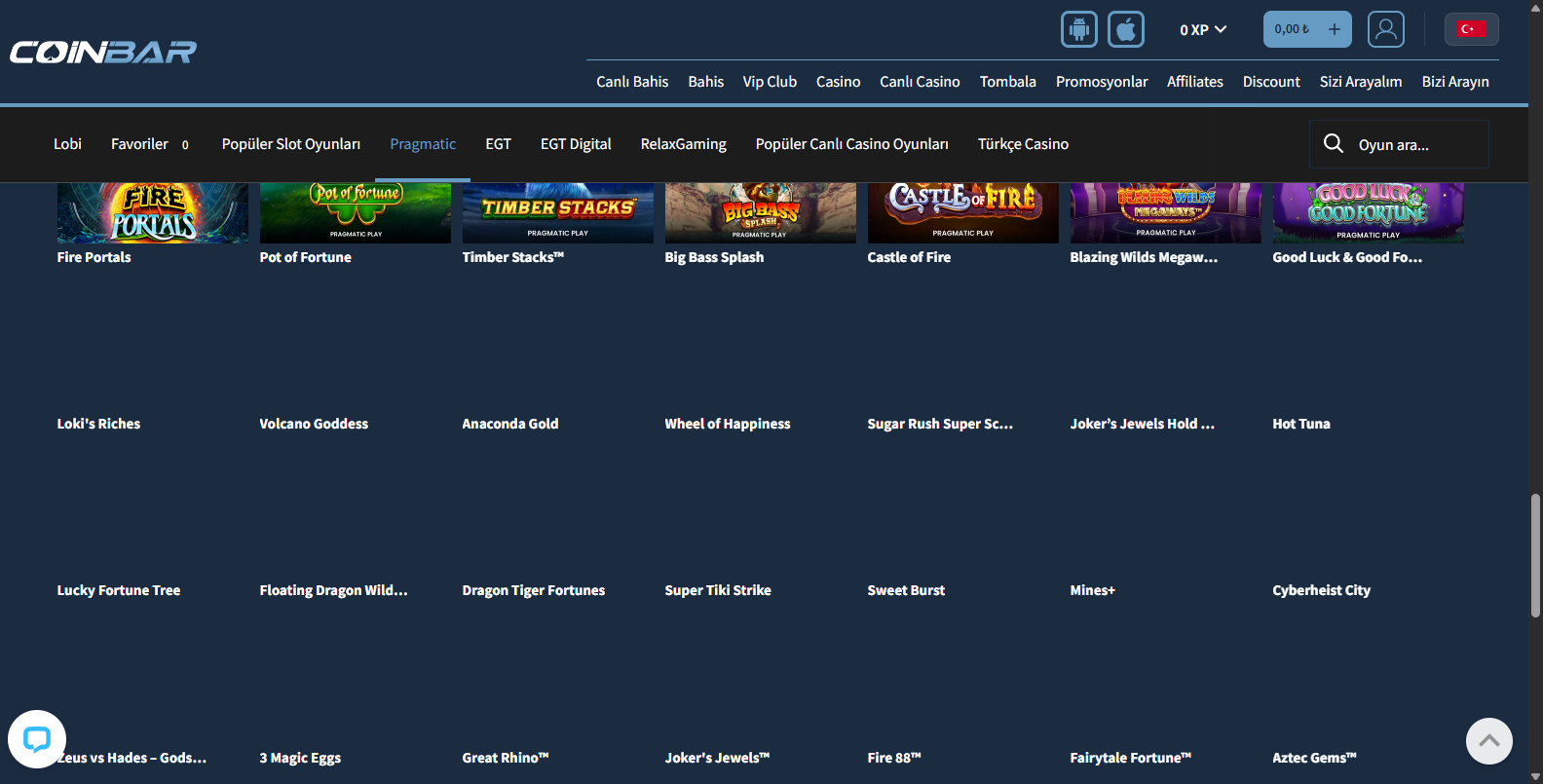Expand the 0 XP dropdown
Screen dimensions: 1543x784
click(1203, 30)
